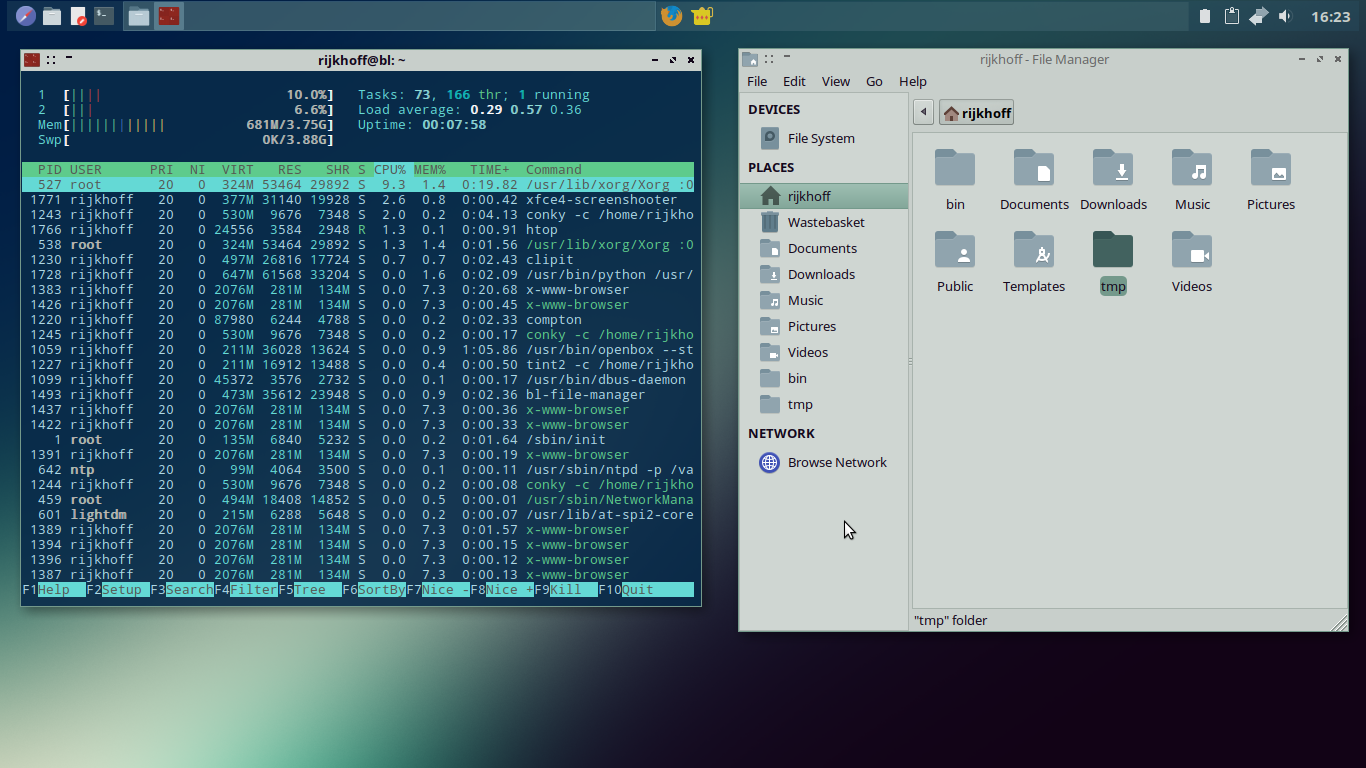Image resolution: width=1366 pixels, height=768 pixels.
Task: Switch to the terminal window via its taskbar button
Action: click(169, 16)
